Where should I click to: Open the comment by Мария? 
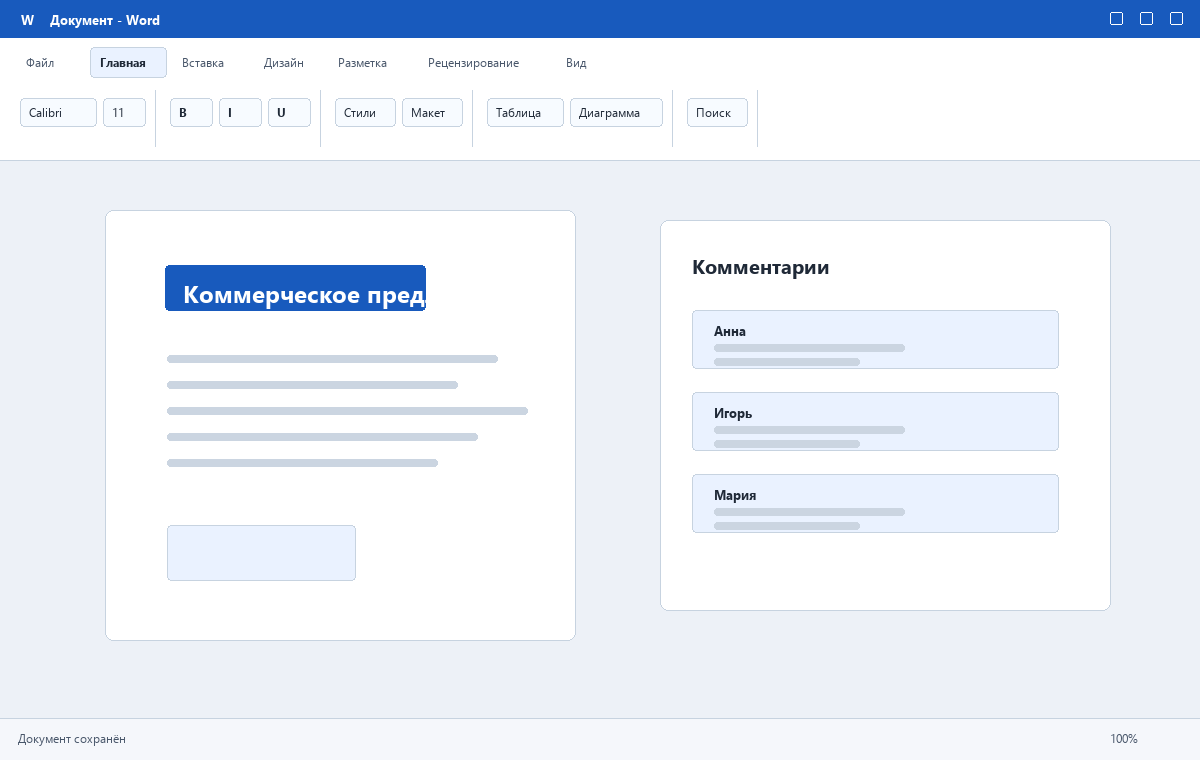click(x=875, y=503)
